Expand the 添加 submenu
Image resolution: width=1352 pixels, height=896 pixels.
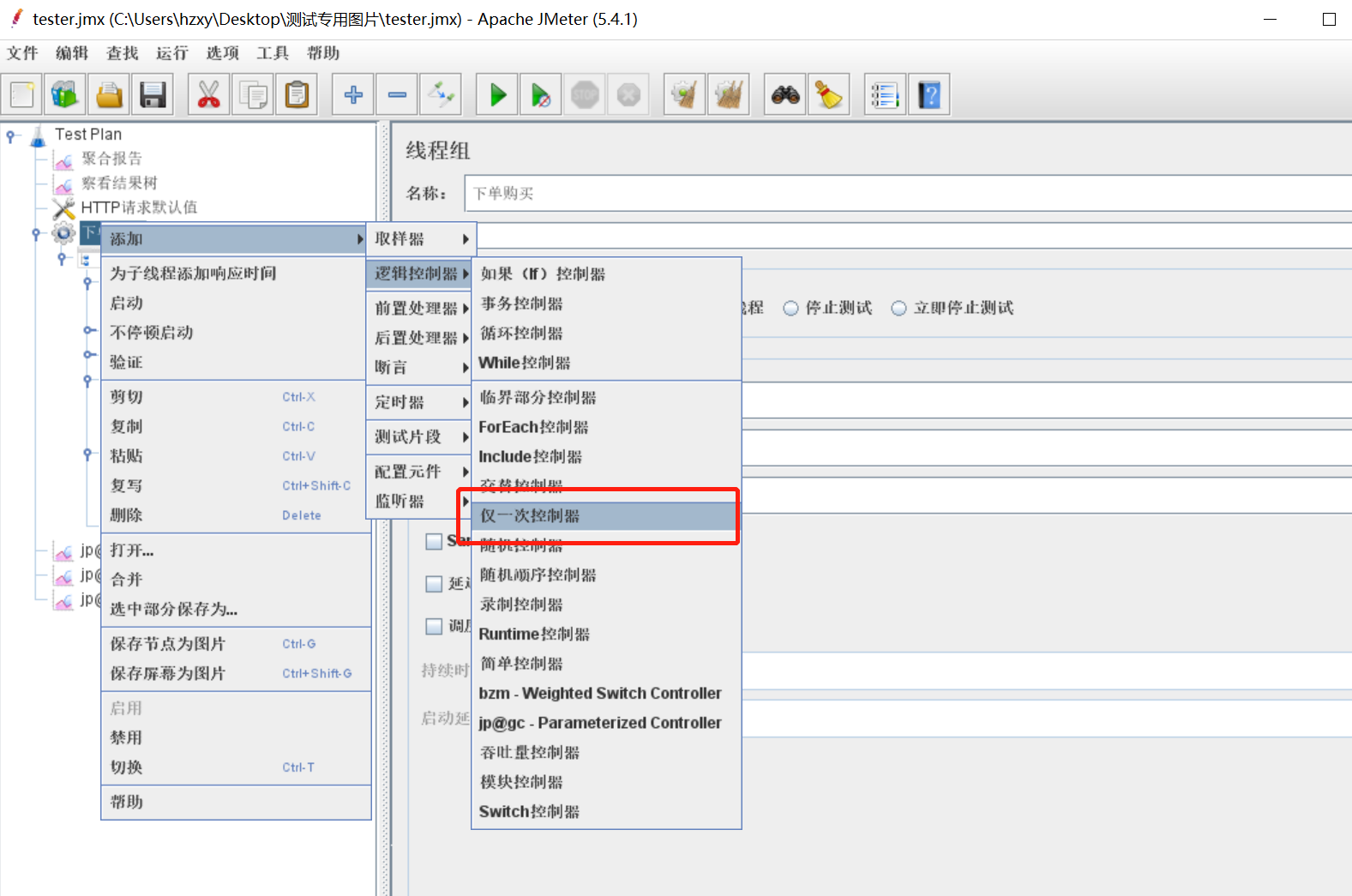(x=233, y=239)
